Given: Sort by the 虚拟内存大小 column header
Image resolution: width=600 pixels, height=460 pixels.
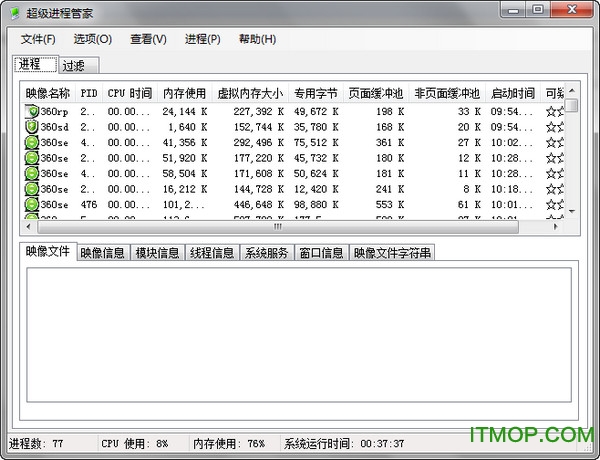Looking at the screenshot, I should 251,93.
